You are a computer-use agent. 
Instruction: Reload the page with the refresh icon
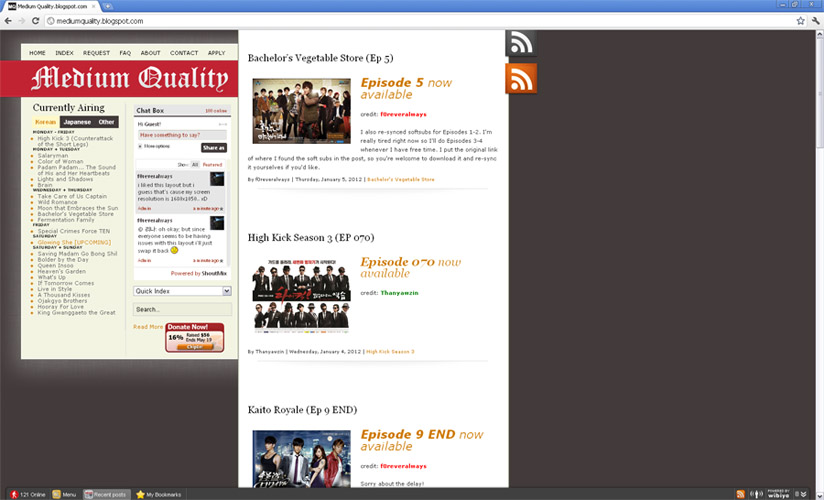[35, 21]
